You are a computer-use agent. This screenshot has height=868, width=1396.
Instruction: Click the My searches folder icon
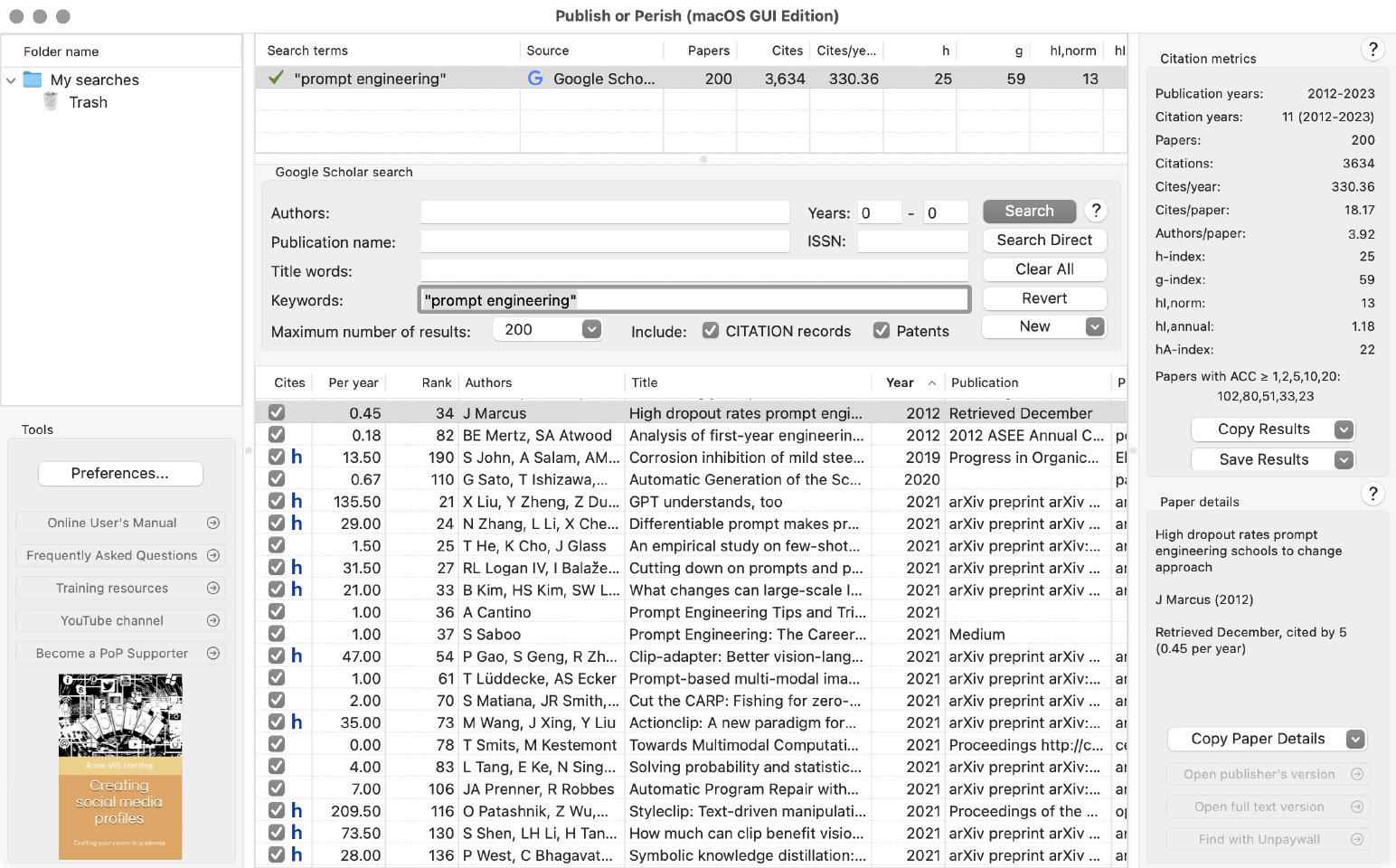point(33,80)
